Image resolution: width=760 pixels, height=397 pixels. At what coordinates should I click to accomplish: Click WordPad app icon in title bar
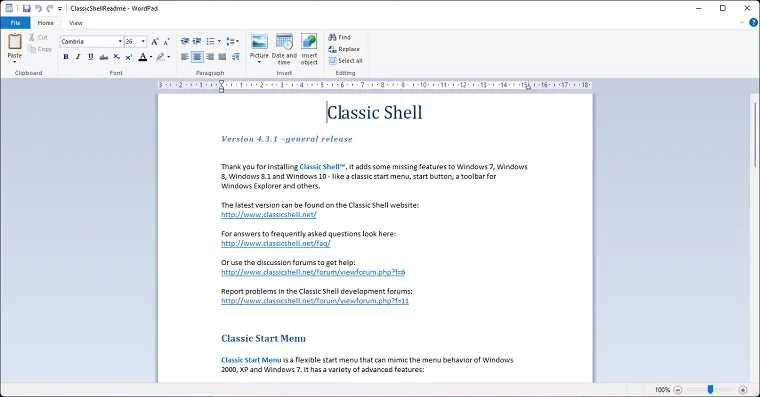pos(9,8)
